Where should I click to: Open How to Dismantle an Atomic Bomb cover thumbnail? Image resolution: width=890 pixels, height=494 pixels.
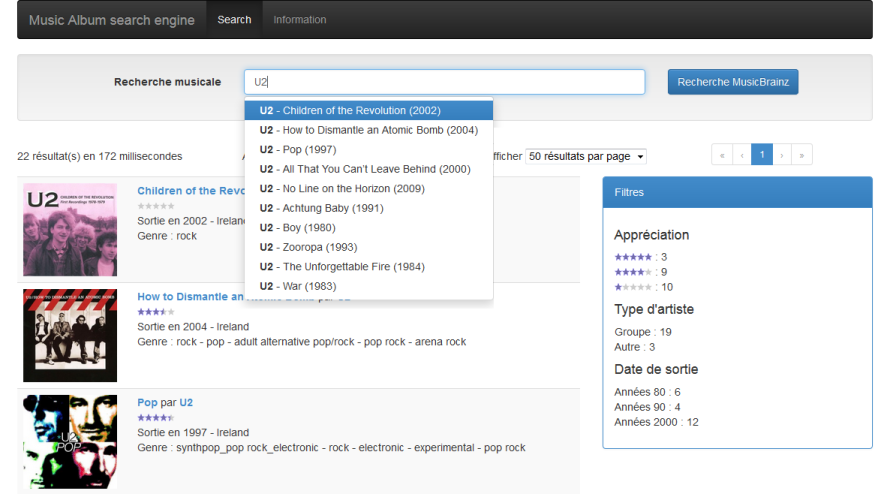click(x=70, y=335)
